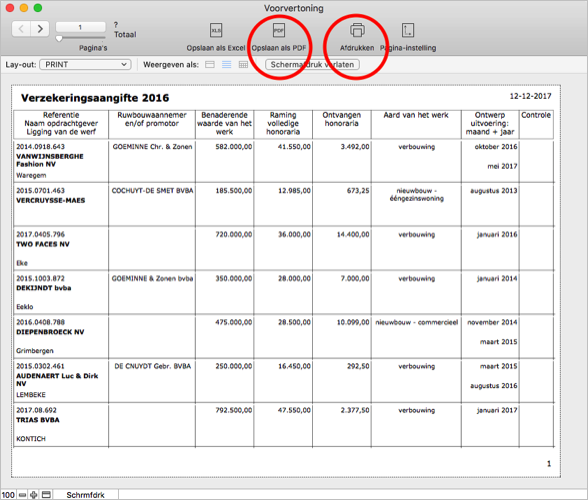Click oktober 2016 date cell
The image size is (588, 500).
coord(496,147)
